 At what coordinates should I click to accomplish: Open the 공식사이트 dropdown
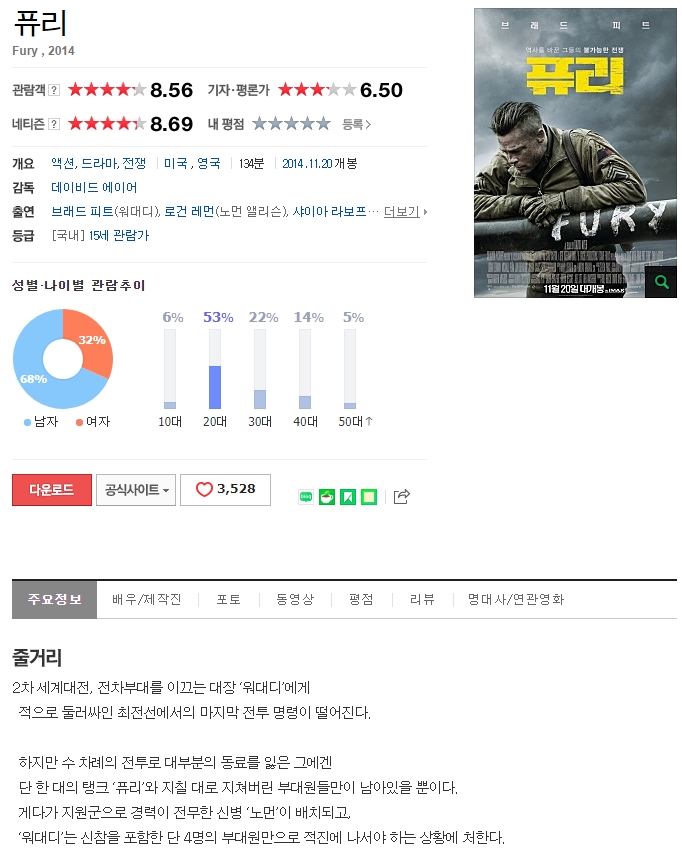click(x=136, y=490)
